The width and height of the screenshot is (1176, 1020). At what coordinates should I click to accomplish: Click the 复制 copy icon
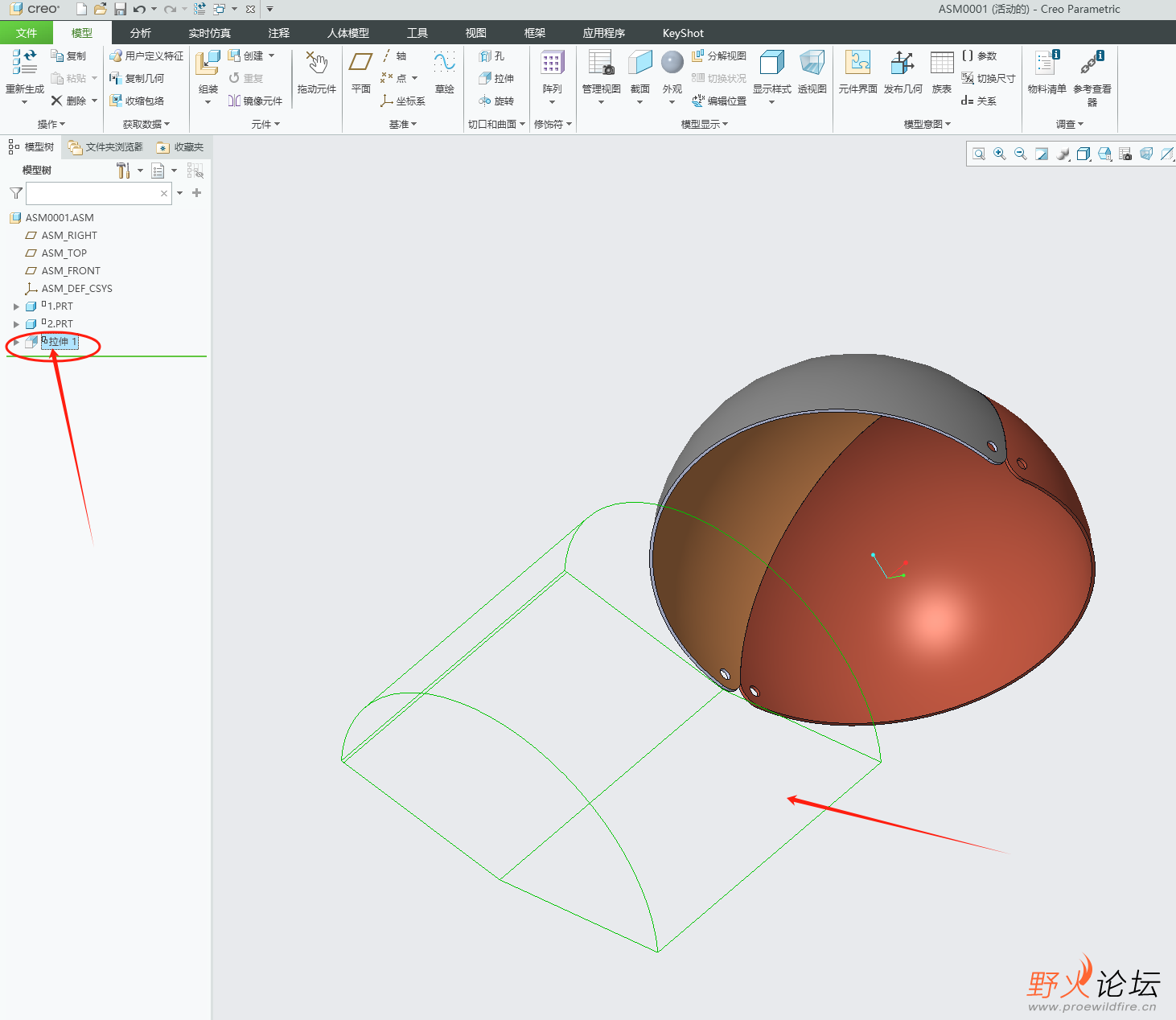click(57, 56)
